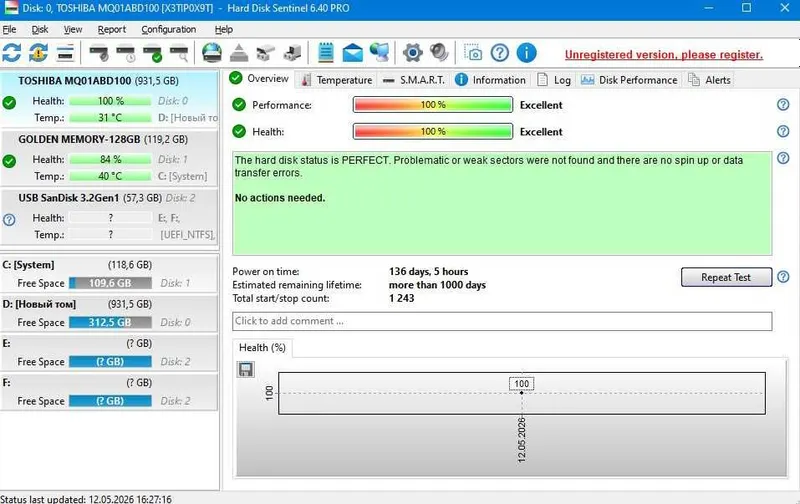Screen dimensions: 800x504
Task: Click the comment input field
Action: click(x=502, y=321)
